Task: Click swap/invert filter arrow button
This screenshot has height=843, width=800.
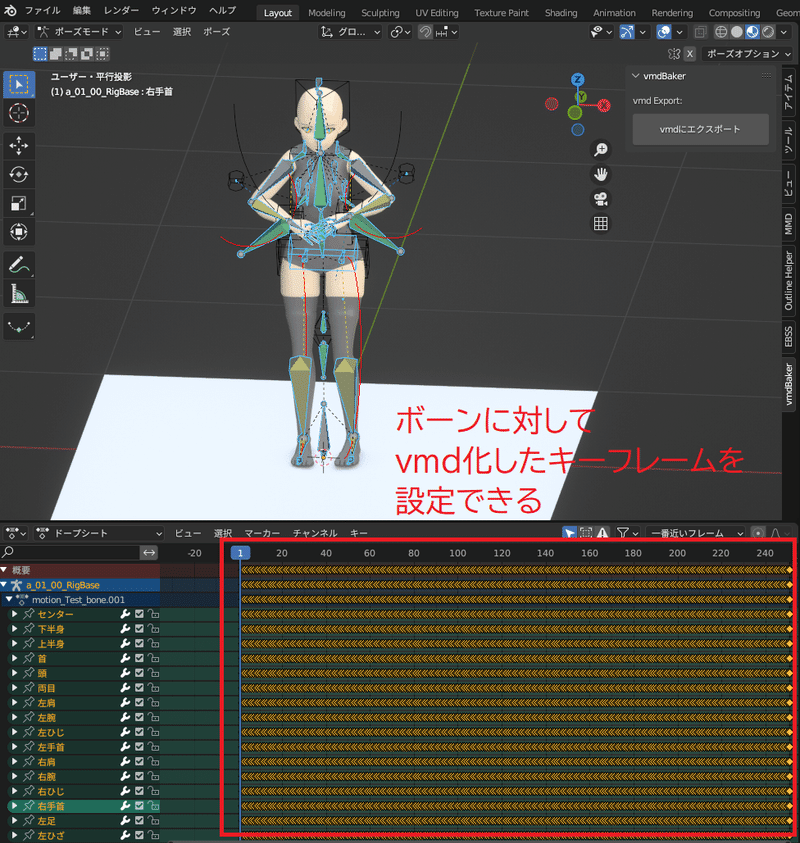Action: click(x=149, y=552)
